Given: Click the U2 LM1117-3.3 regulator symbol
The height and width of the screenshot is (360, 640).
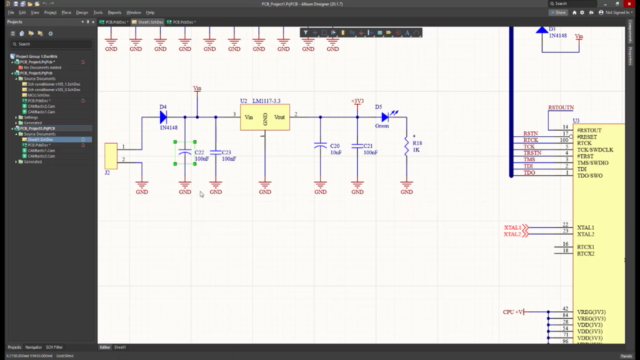Looking at the screenshot, I should coord(265,118).
